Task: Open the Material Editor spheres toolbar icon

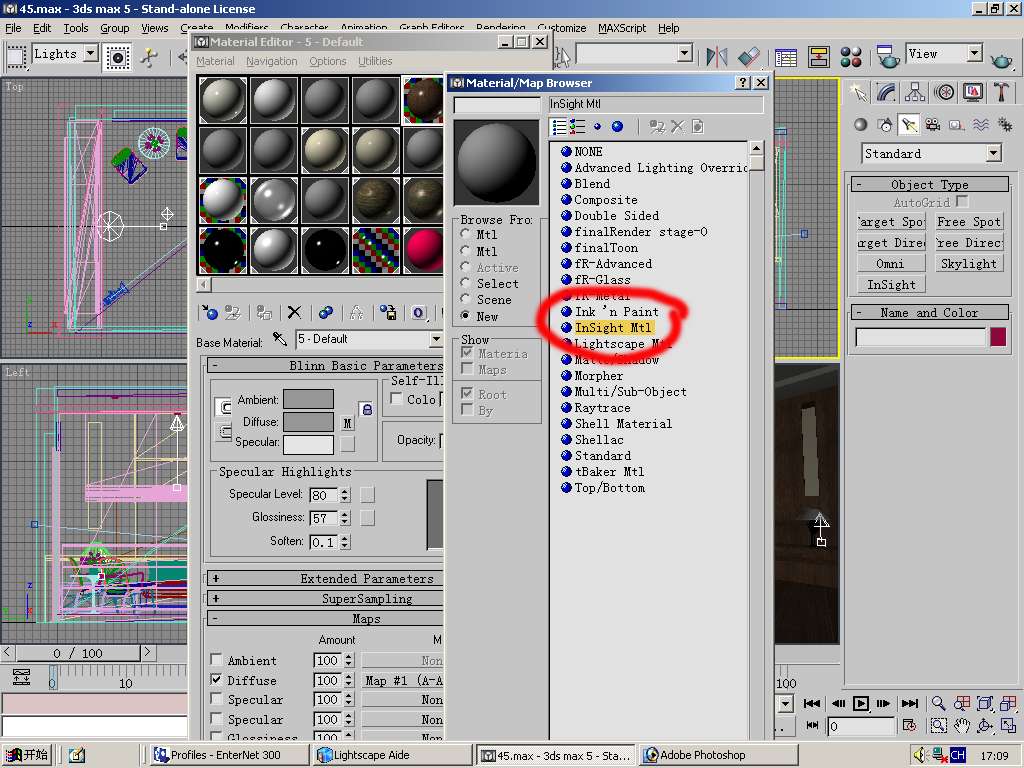Action: point(851,57)
